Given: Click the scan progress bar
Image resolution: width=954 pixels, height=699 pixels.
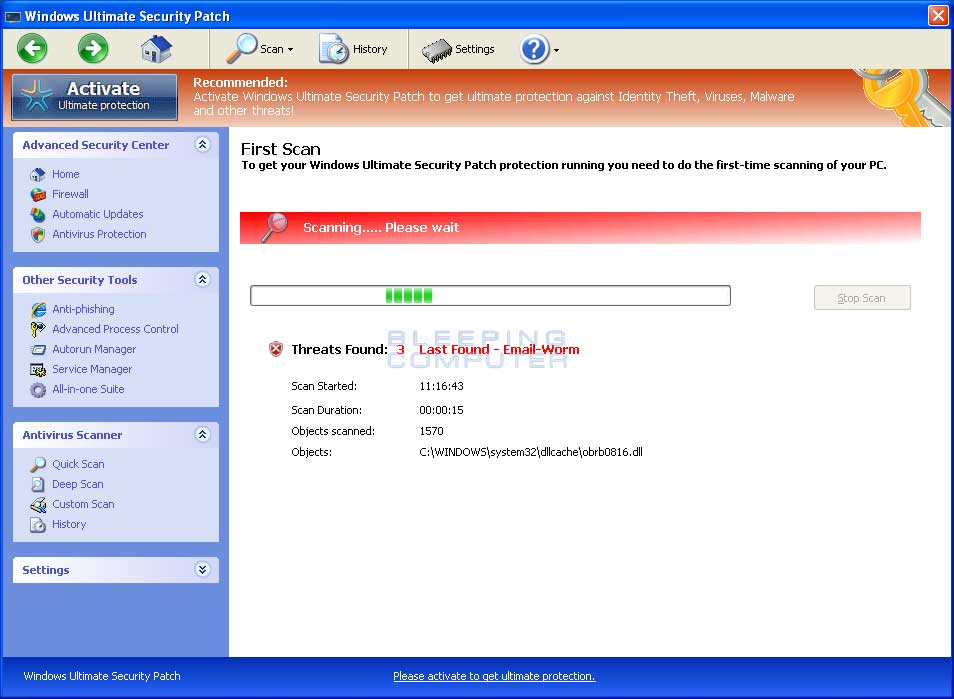Looking at the screenshot, I should coord(489,295).
